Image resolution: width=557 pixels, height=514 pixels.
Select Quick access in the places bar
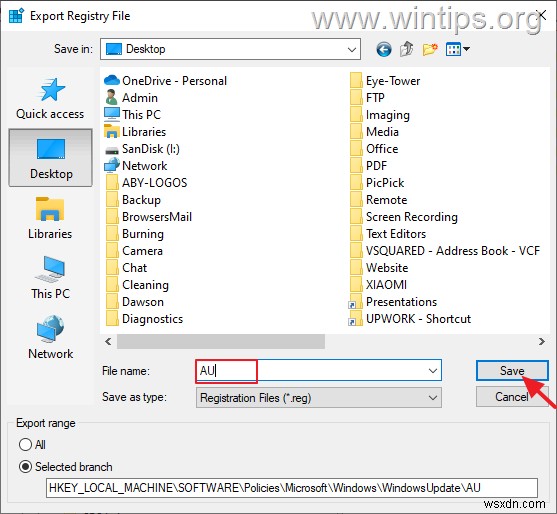click(50, 98)
